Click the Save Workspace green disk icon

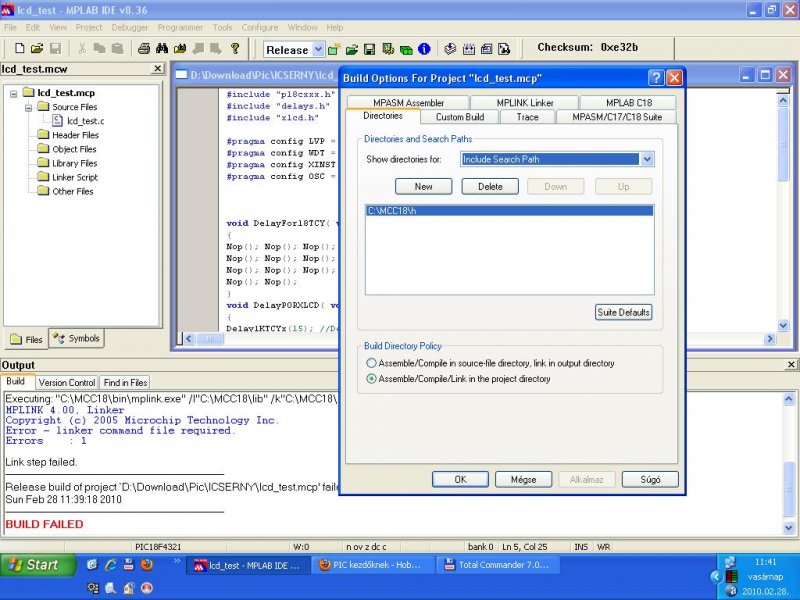pos(369,49)
